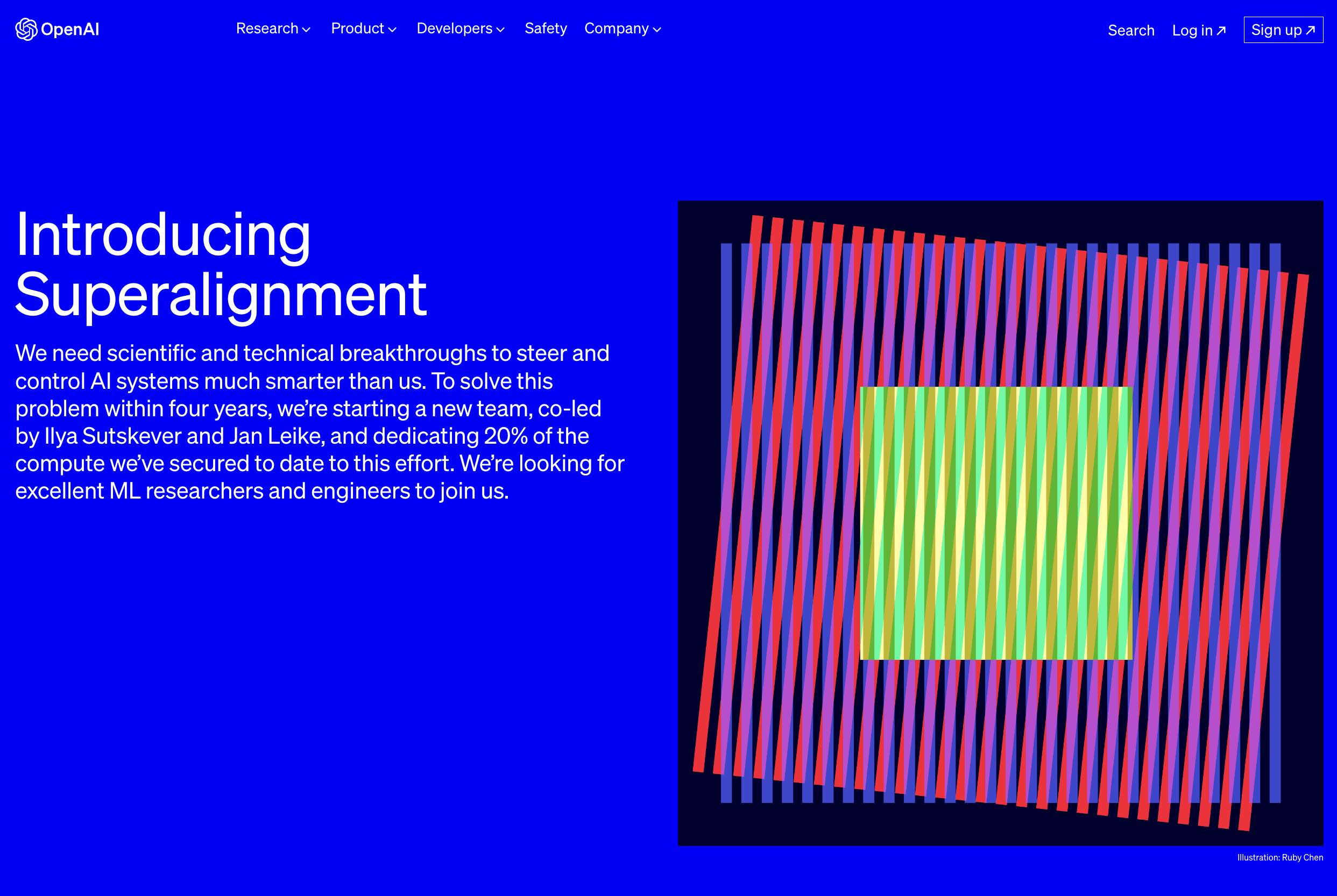Click the Log in link

tap(1192, 30)
